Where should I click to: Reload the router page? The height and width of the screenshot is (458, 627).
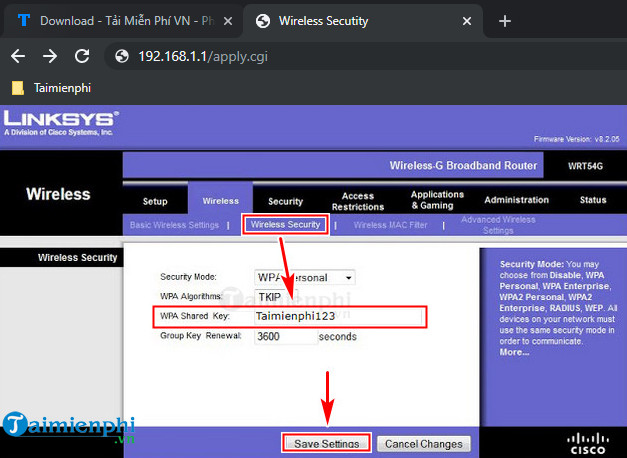(82, 56)
